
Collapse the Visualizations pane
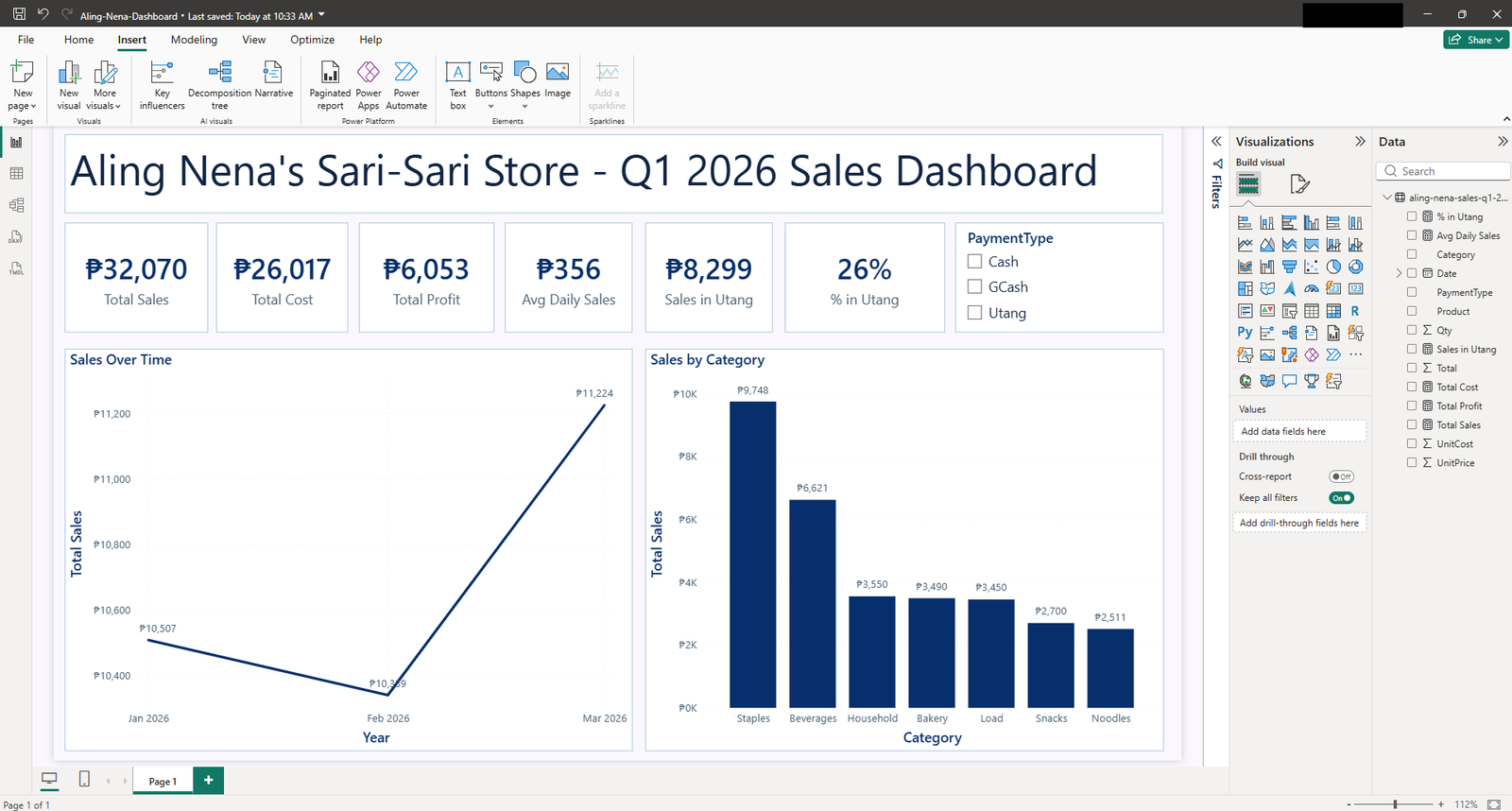coord(1360,142)
